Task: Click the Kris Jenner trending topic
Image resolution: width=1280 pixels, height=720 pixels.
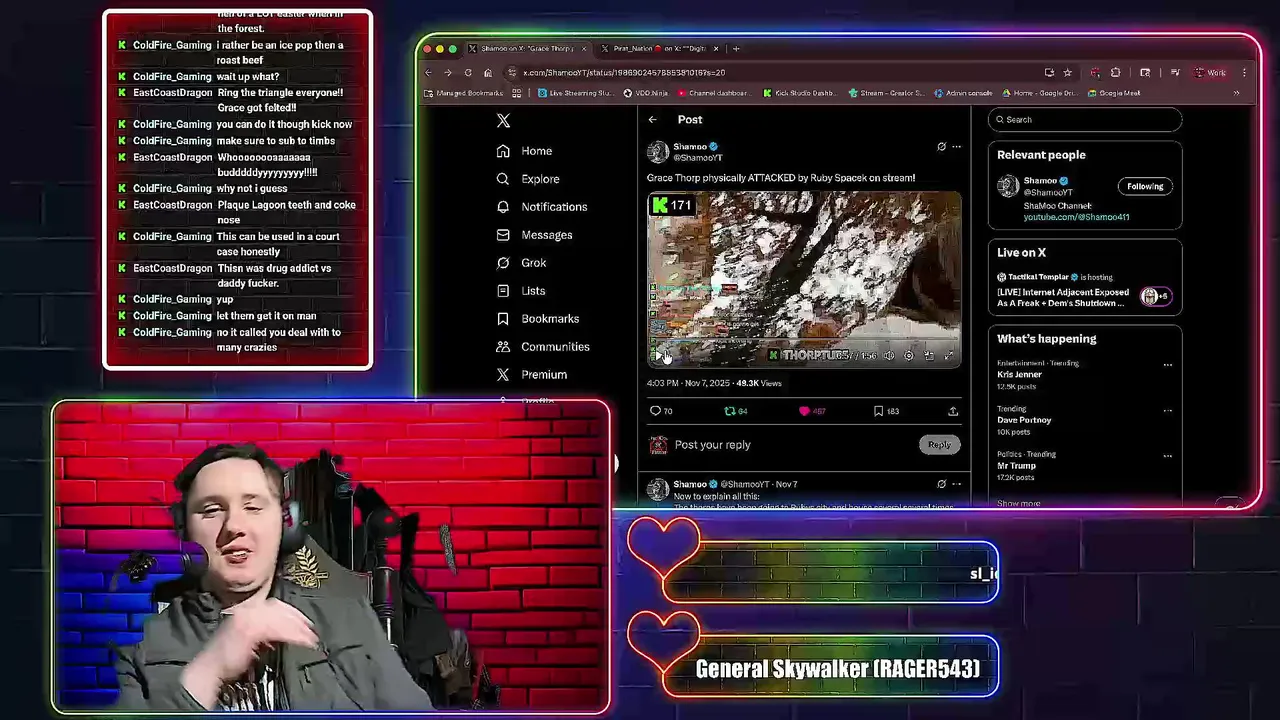Action: point(1018,375)
